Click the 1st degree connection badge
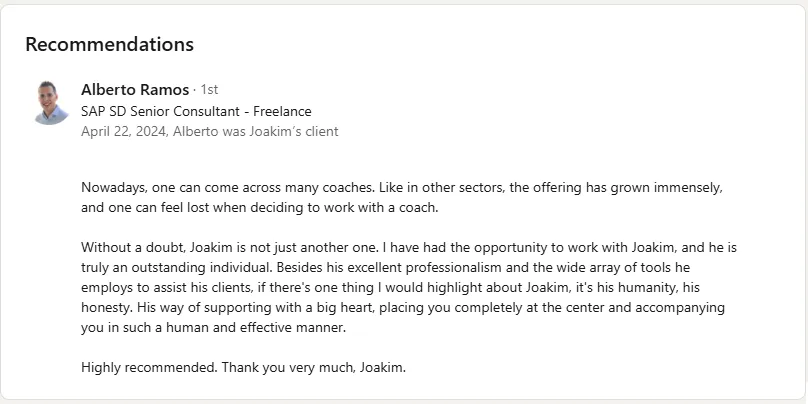This screenshot has width=808, height=404. point(209,90)
